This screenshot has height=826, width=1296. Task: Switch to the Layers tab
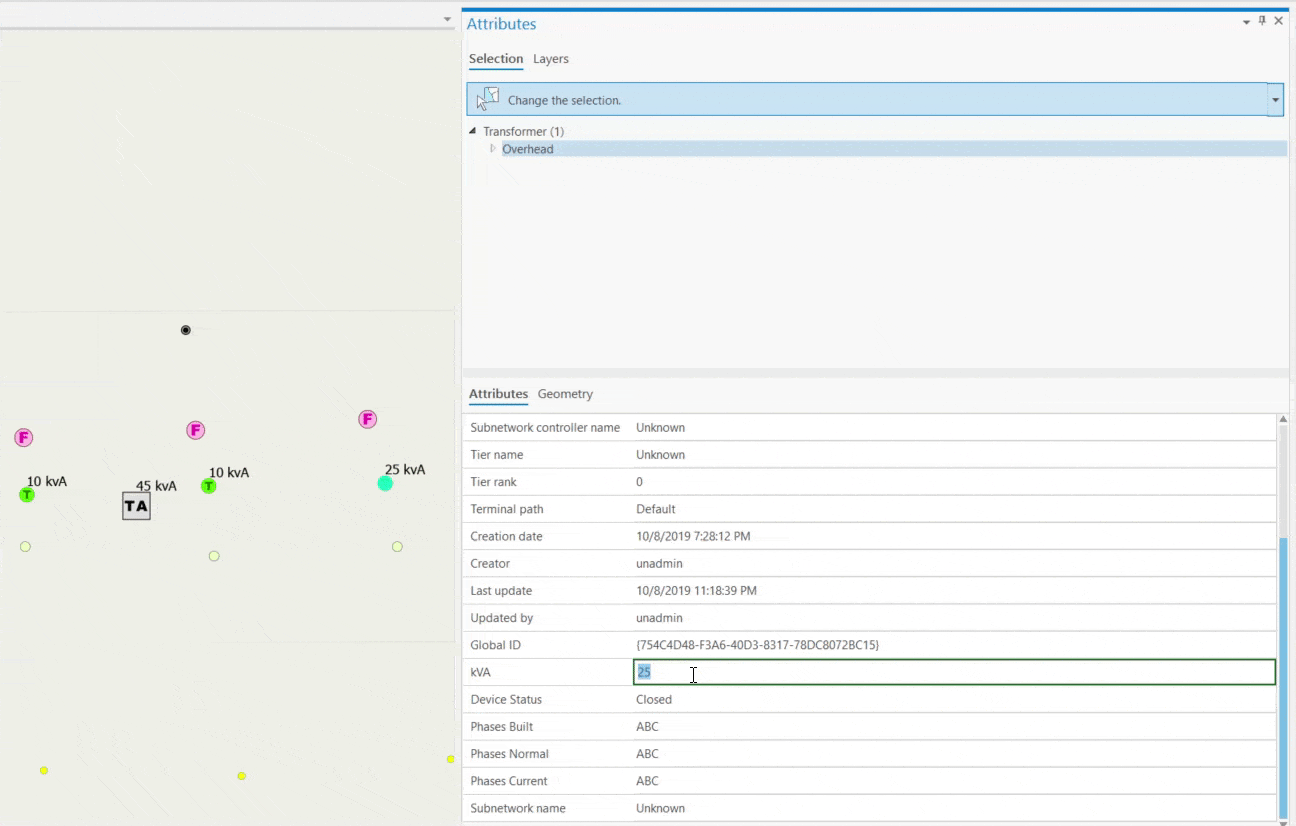(x=551, y=59)
